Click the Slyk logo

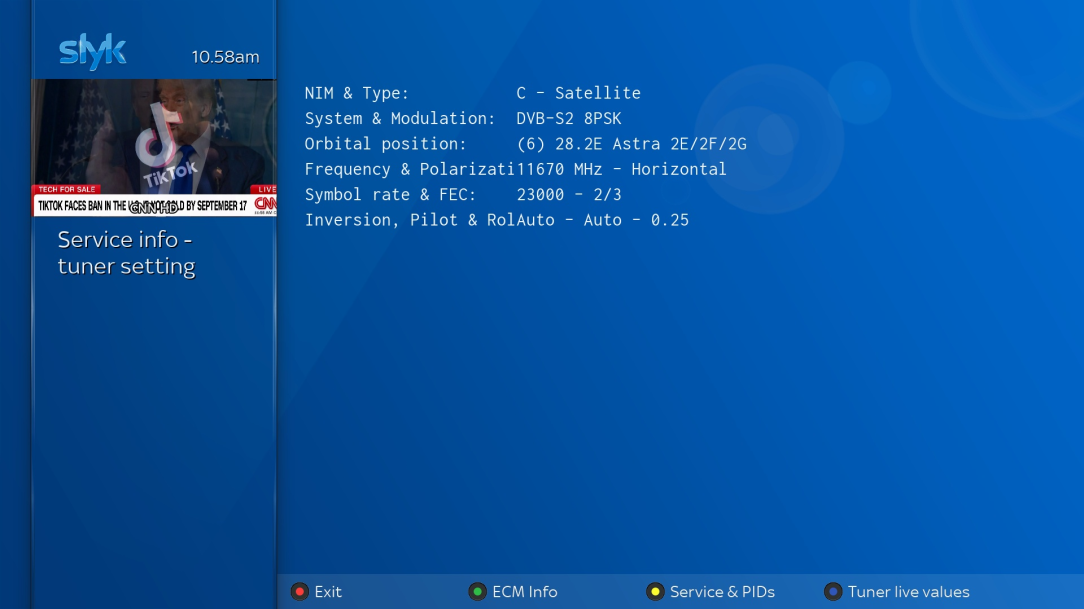tap(93, 52)
